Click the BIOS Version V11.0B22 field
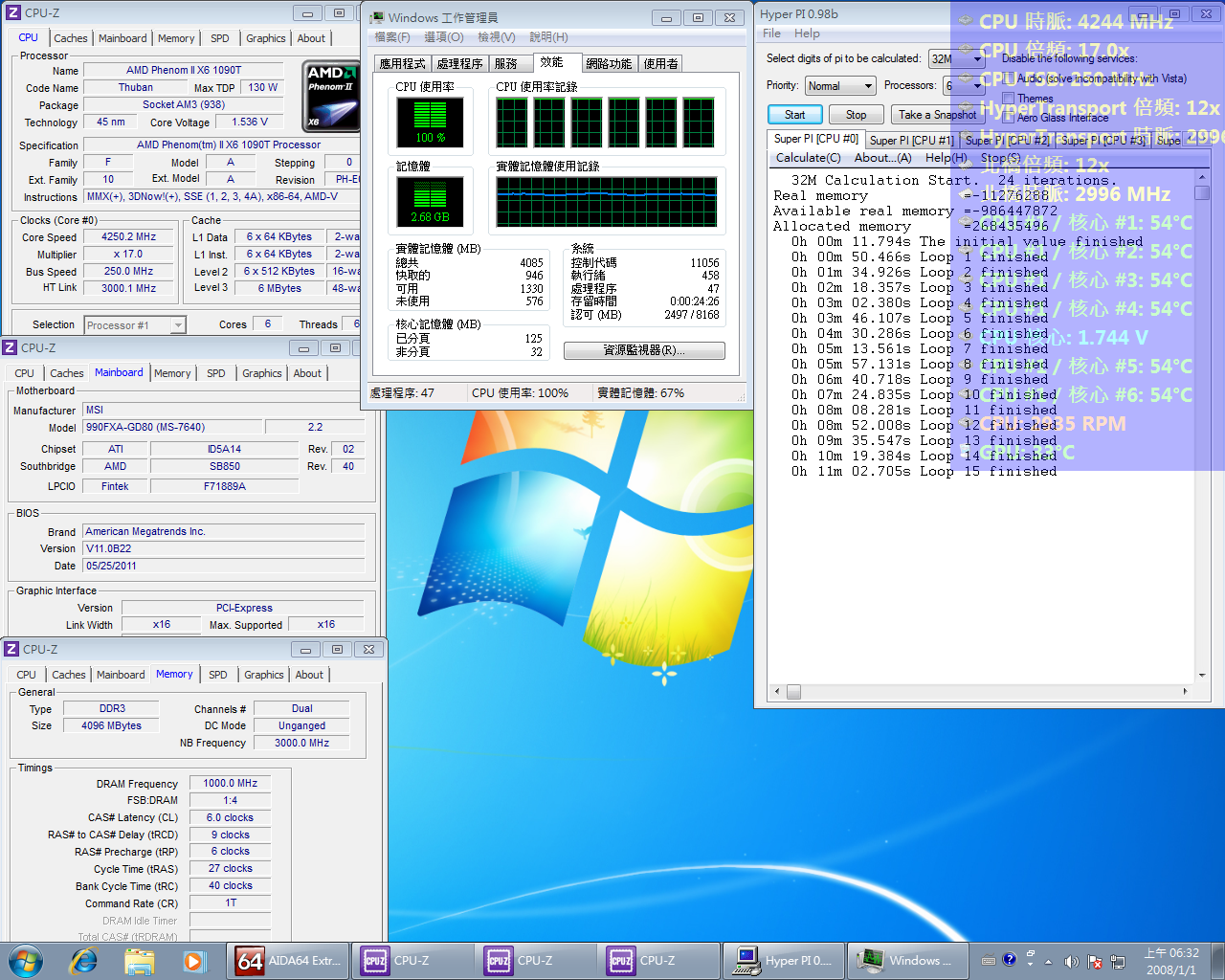This screenshot has width=1225, height=980. [x=224, y=548]
